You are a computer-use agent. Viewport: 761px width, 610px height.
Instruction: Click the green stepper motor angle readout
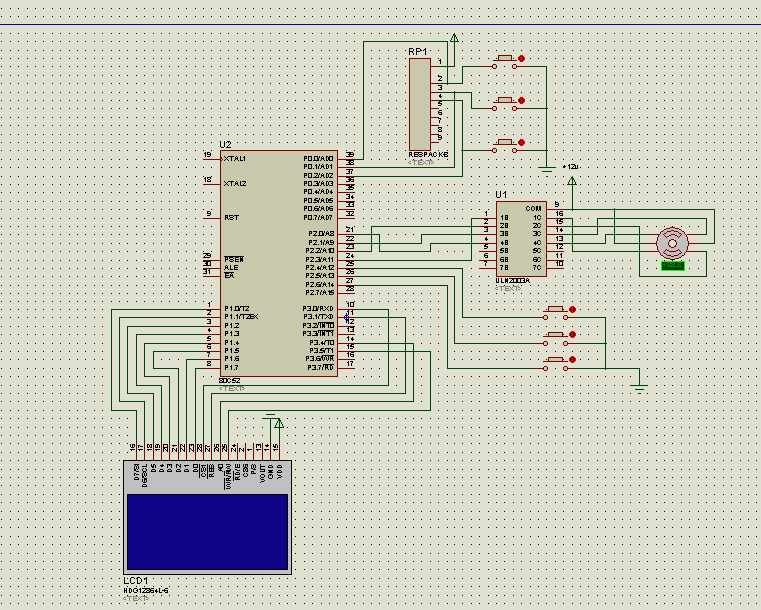[x=674, y=266]
